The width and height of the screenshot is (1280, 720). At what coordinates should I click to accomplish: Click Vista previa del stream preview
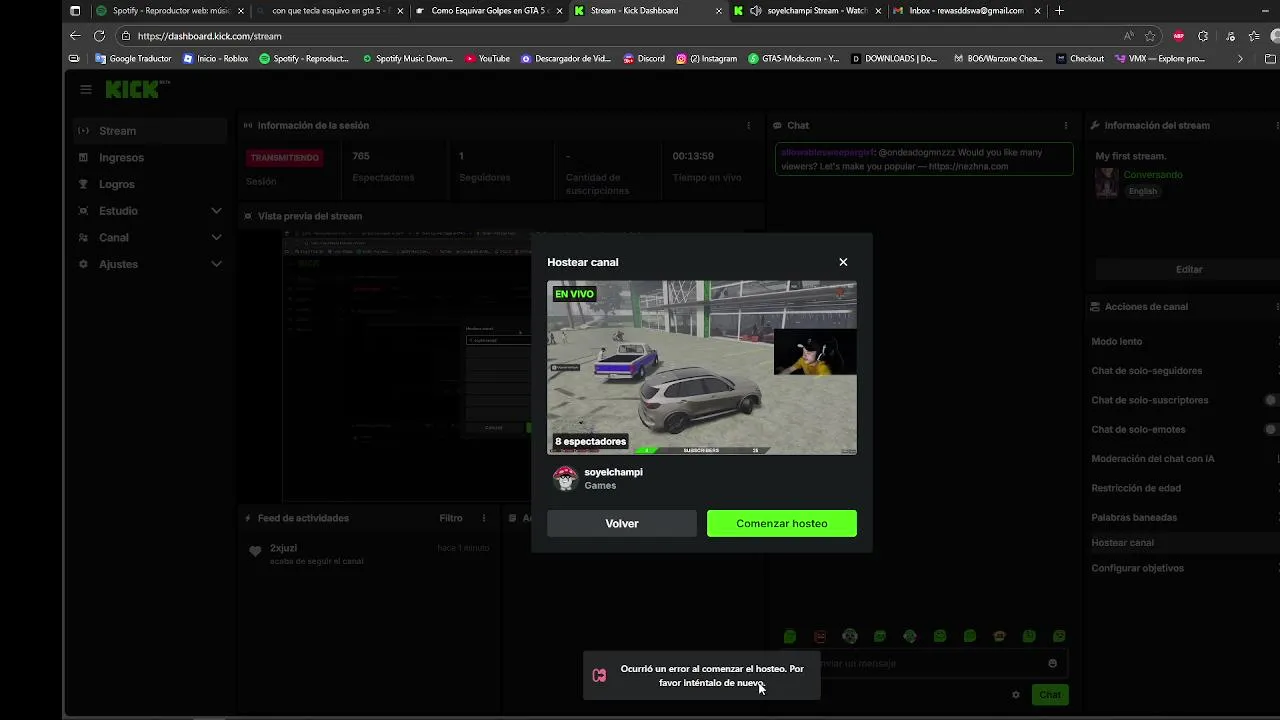click(x=407, y=365)
